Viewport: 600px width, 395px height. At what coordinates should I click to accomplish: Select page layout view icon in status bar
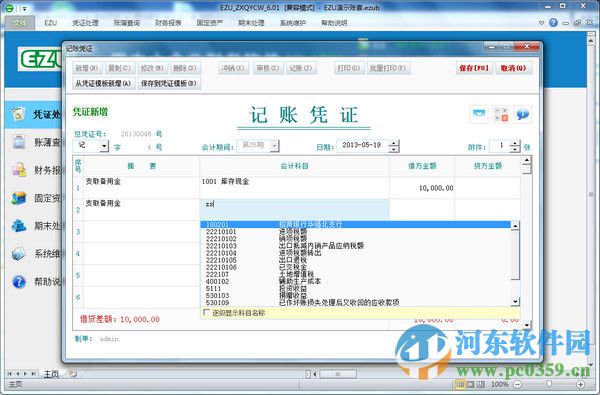(471, 384)
